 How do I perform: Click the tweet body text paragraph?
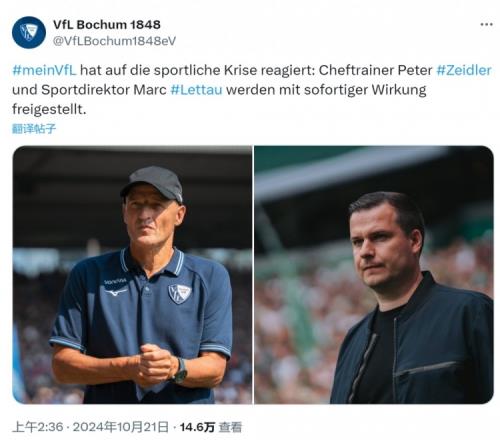coord(252,90)
